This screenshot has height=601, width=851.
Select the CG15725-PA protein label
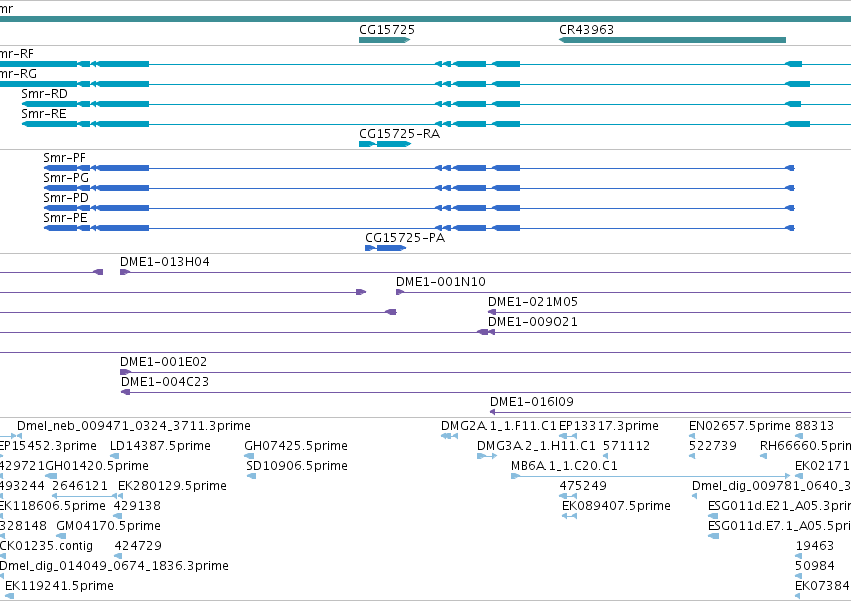pyautogui.click(x=405, y=238)
